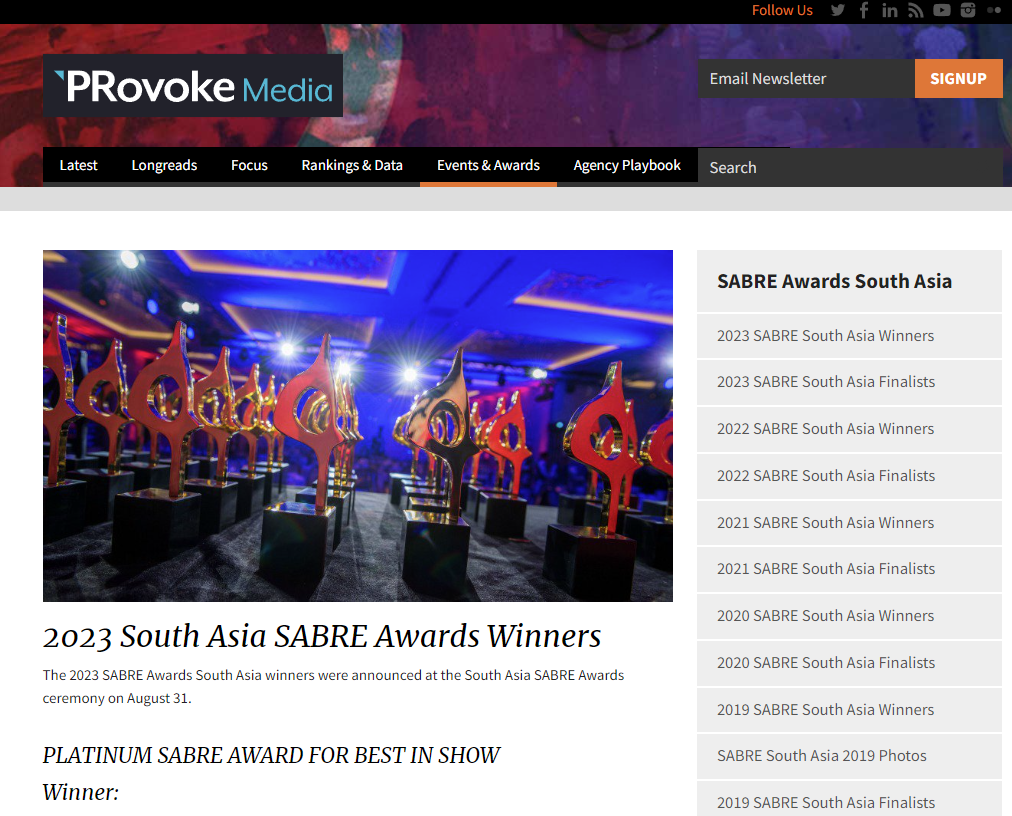Click the Follow Us link
The height and width of the screenshot is (816, 1012).
click(782, 10)
